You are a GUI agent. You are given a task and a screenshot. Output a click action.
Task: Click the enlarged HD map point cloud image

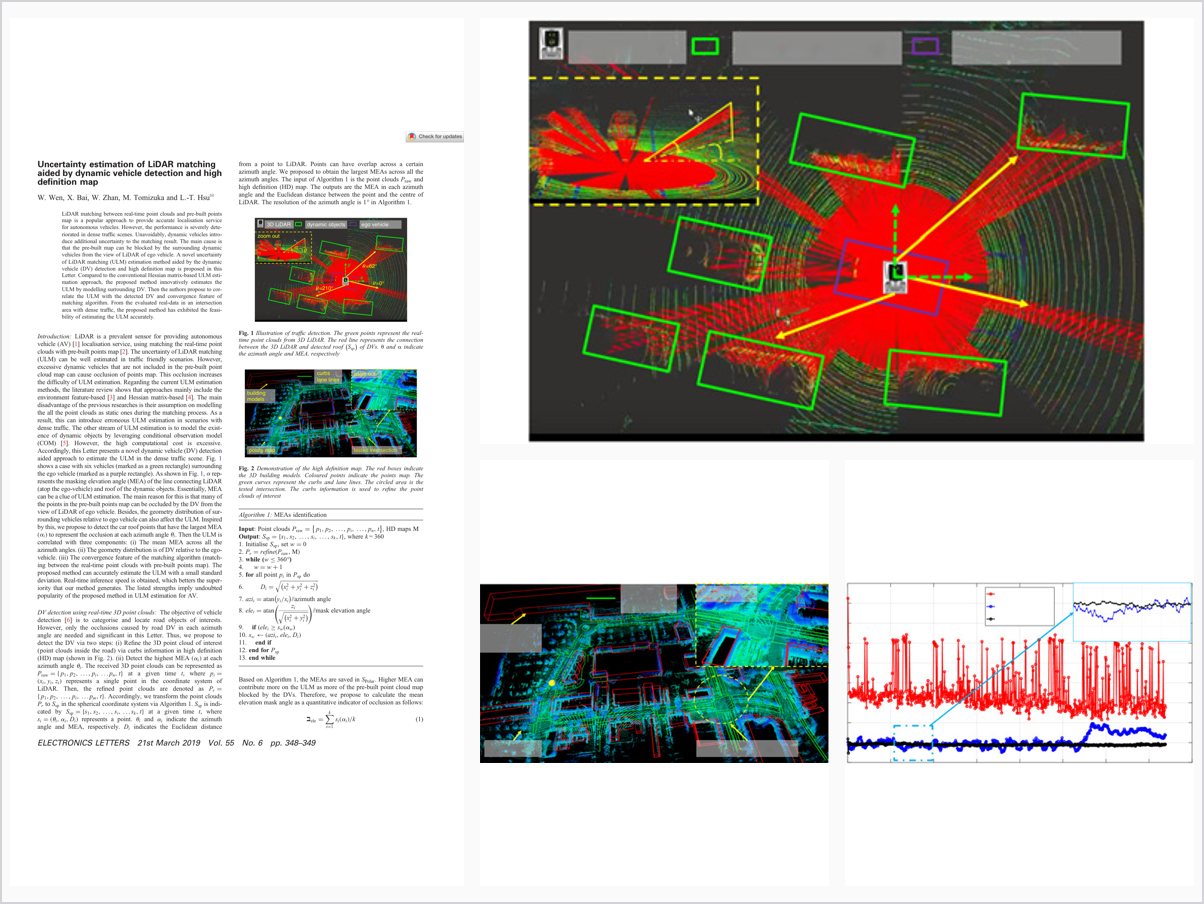(654, 673)
